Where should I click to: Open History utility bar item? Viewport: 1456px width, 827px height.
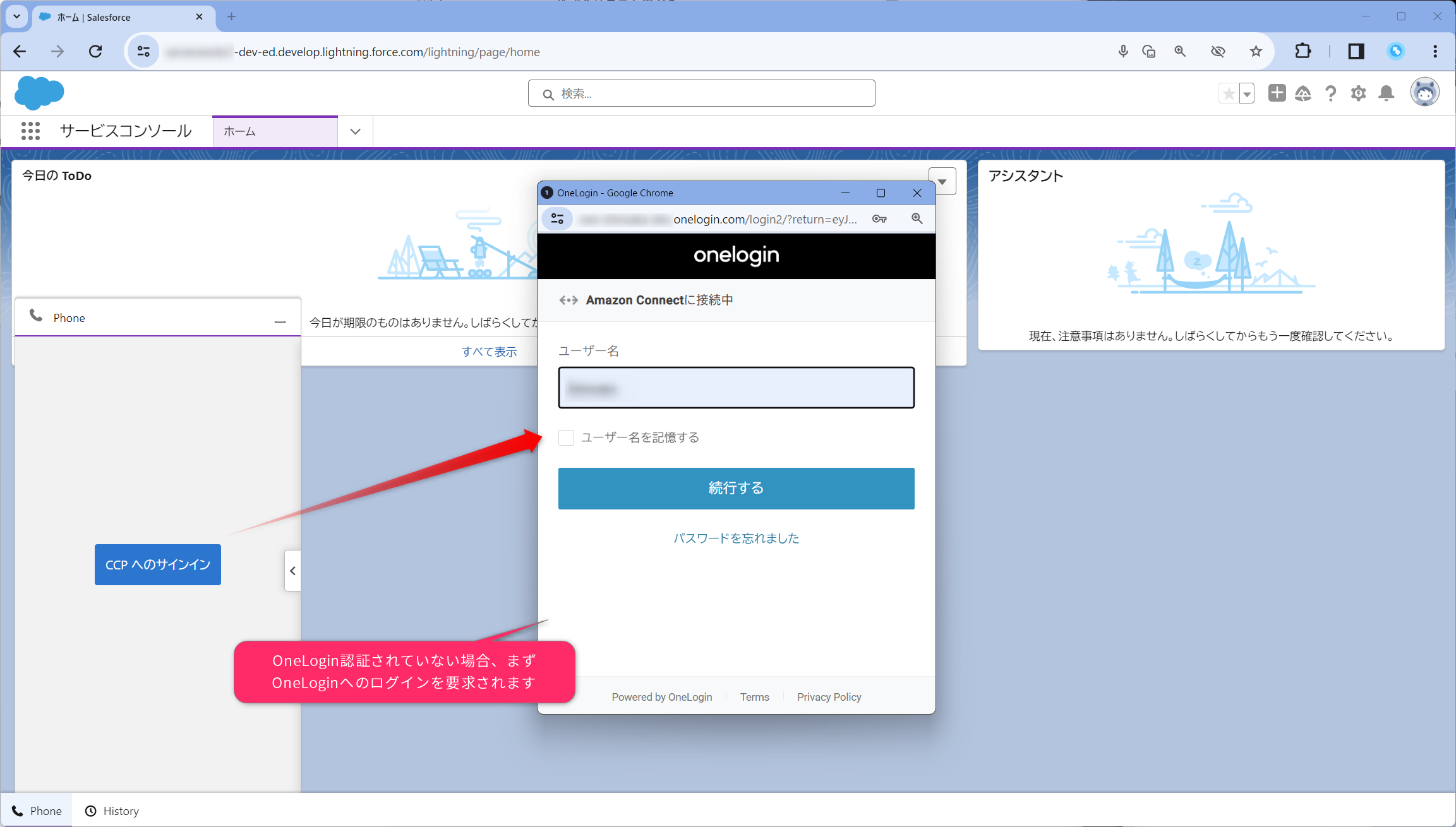(x=112, y=811)
